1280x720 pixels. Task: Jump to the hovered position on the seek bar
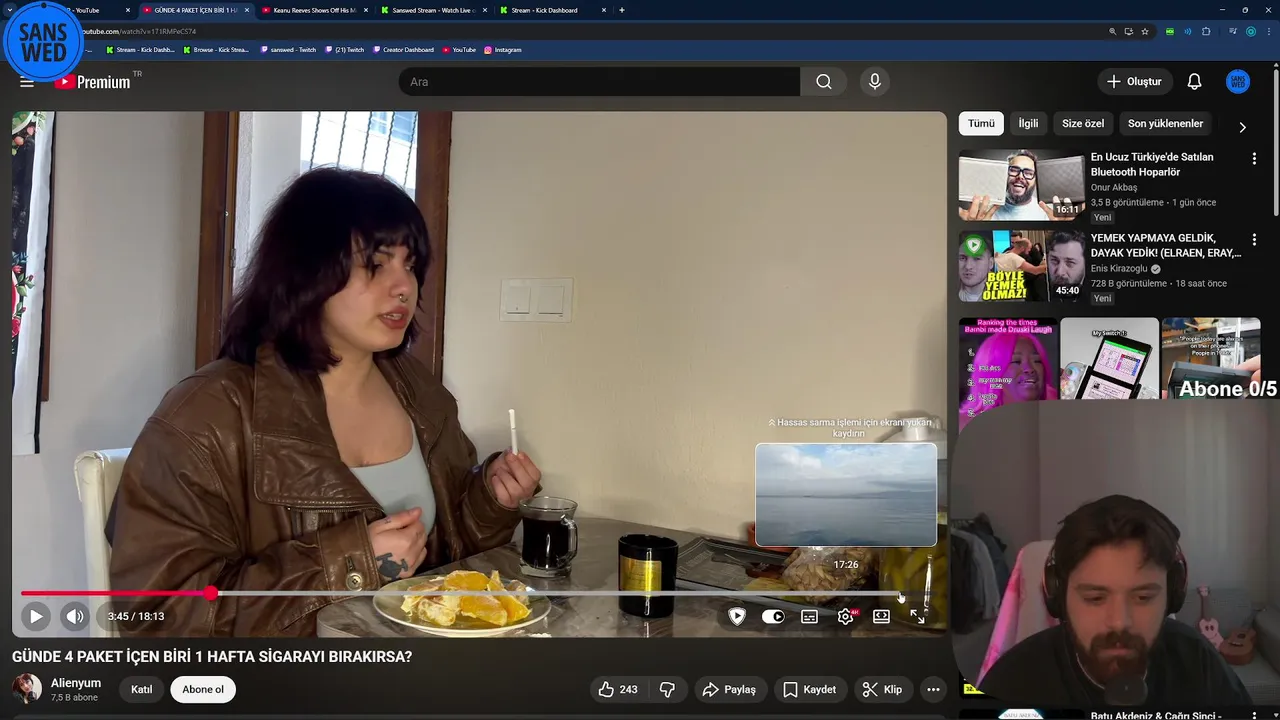click(x=900, y=594)
